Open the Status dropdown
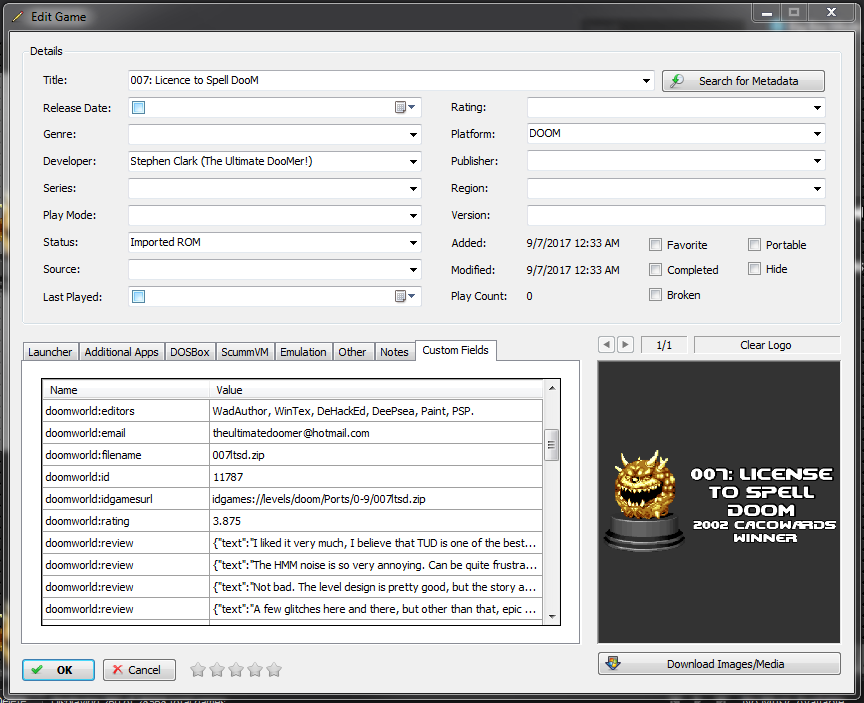 click(413, 242)
